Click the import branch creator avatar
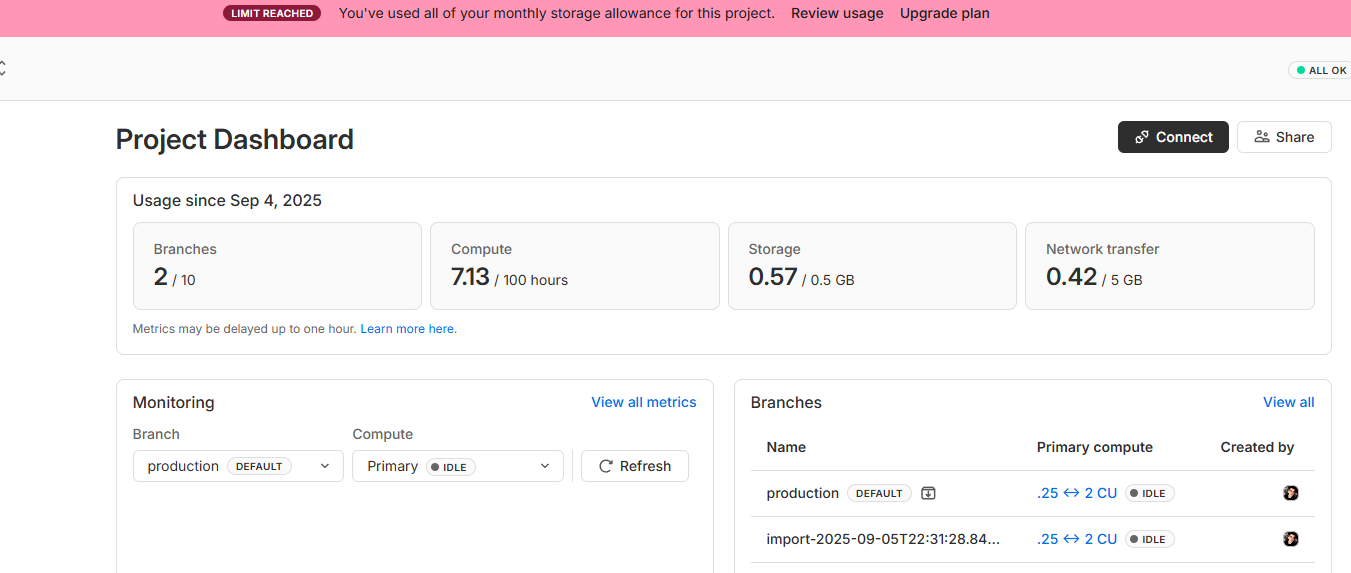This screenshot has height=573, width=1351. tap(1290, 539)
